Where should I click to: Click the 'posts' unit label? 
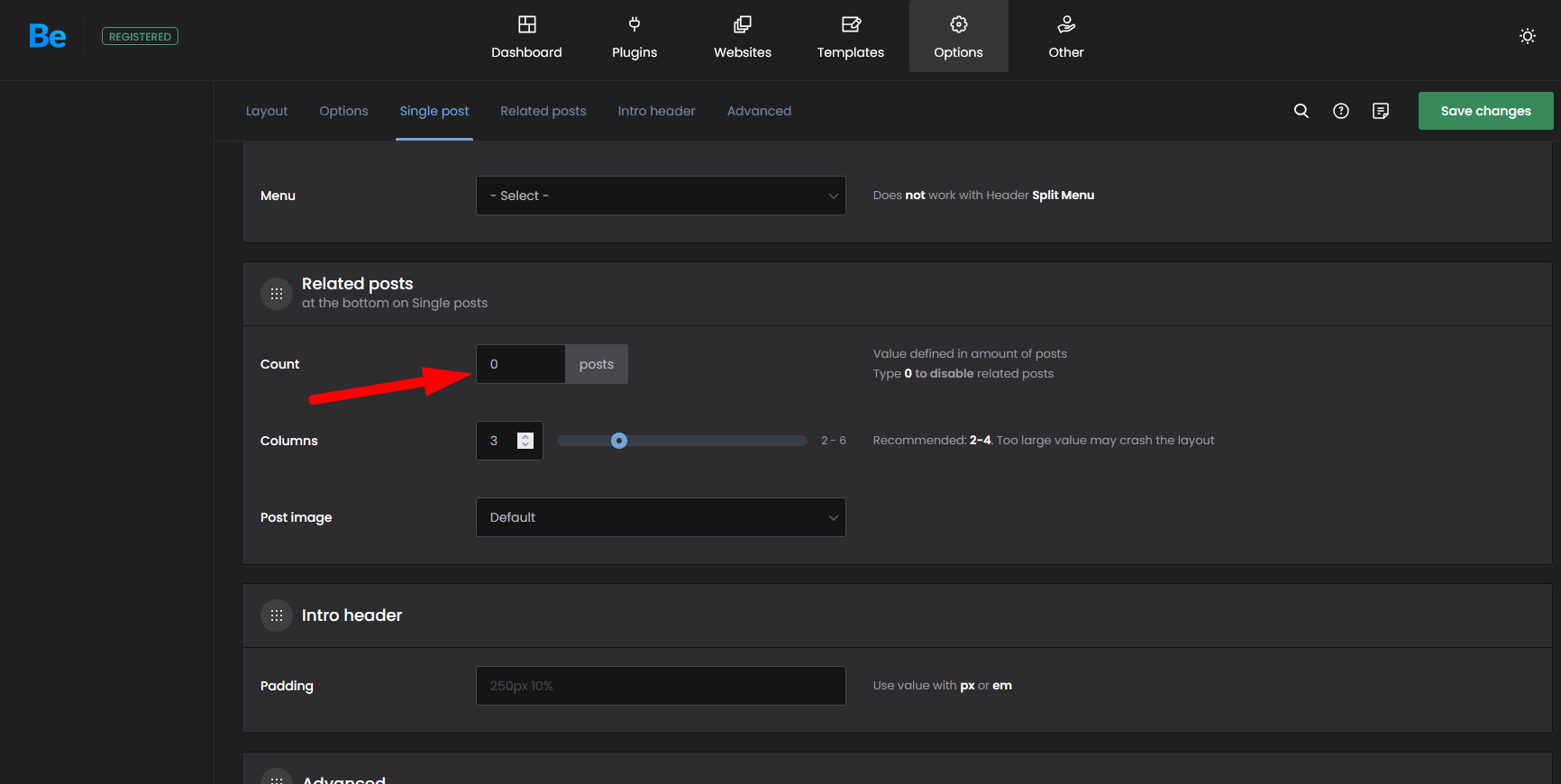[x=597, y=364]
